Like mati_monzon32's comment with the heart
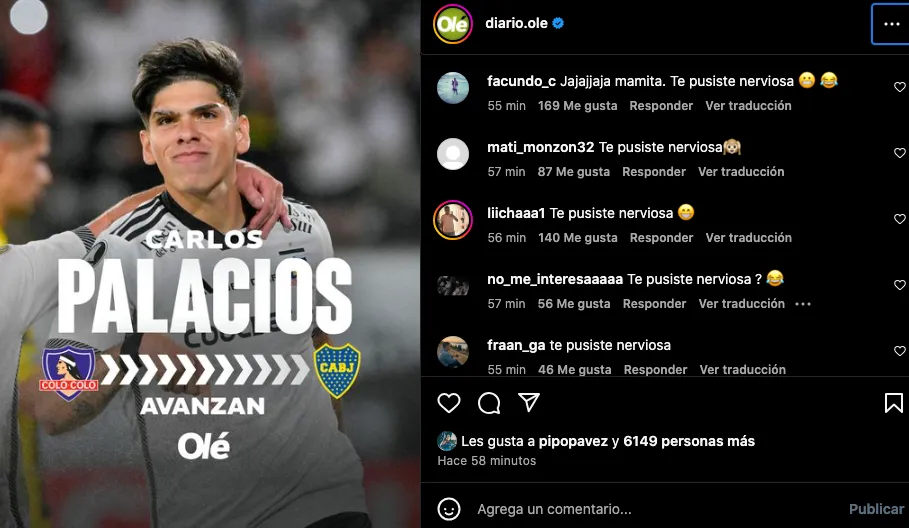The height and width of the screenshot is (528, 909). tap(899, 153)
